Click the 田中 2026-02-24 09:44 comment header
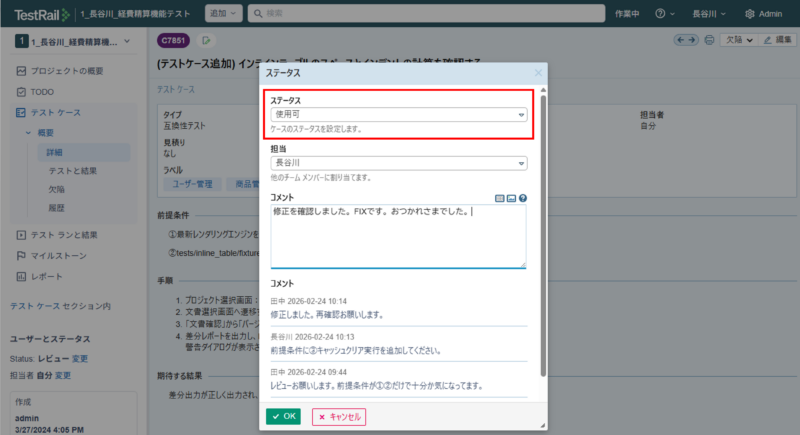 point(309,372)
